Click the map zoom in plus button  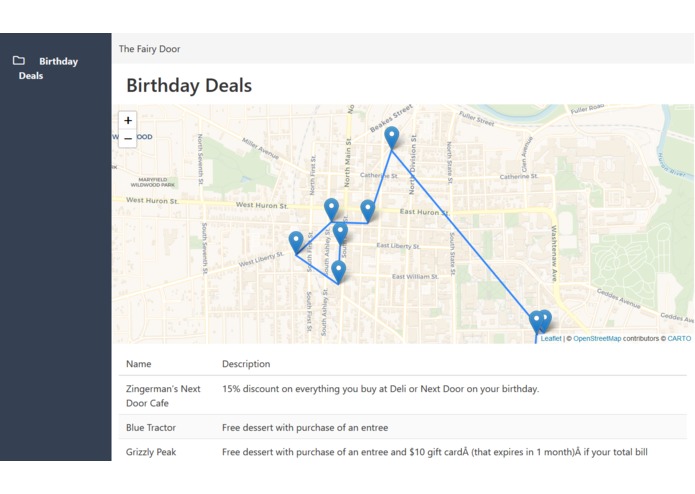(x=128, y=120)
